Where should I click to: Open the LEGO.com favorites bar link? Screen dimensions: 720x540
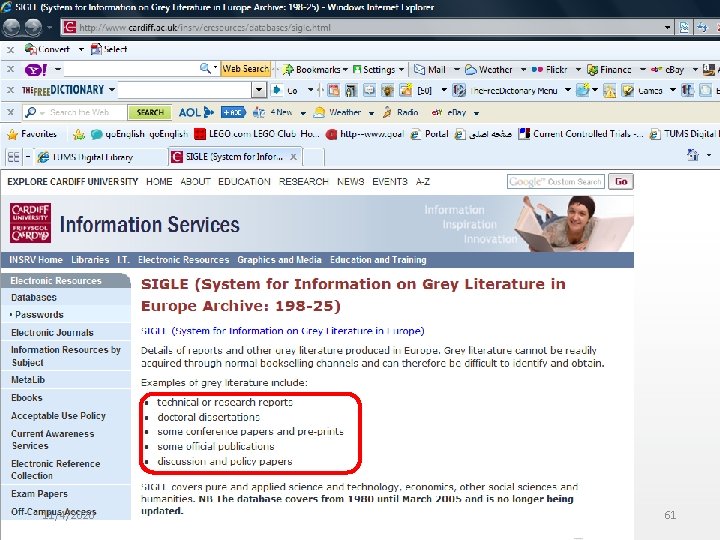pyautogui.click(x=257, y=134)
